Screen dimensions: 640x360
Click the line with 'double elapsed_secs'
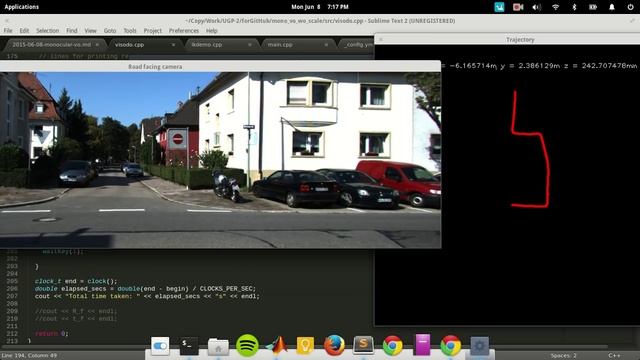coord(145,289)
